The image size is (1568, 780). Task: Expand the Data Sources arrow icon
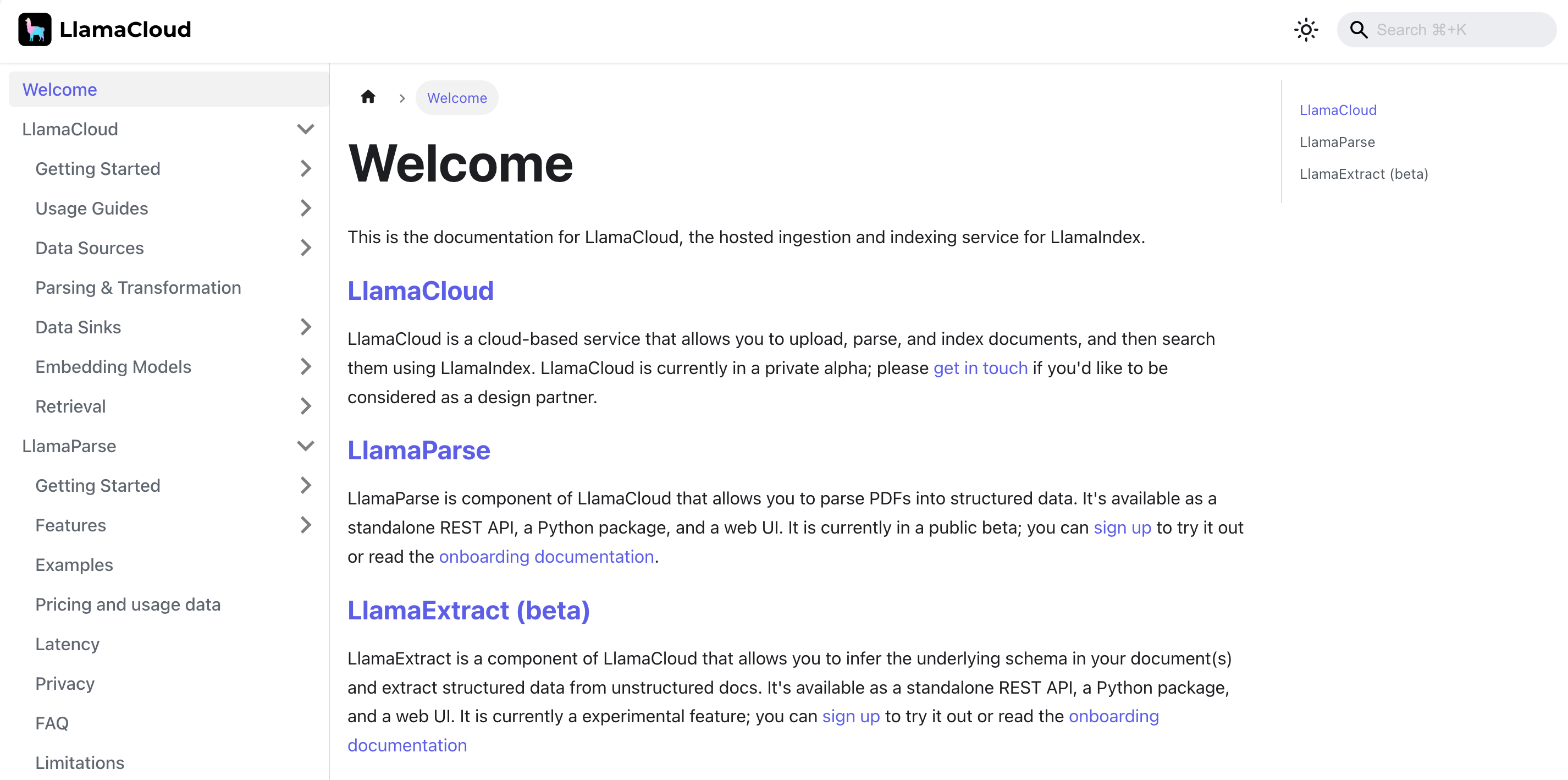point(306,248)
